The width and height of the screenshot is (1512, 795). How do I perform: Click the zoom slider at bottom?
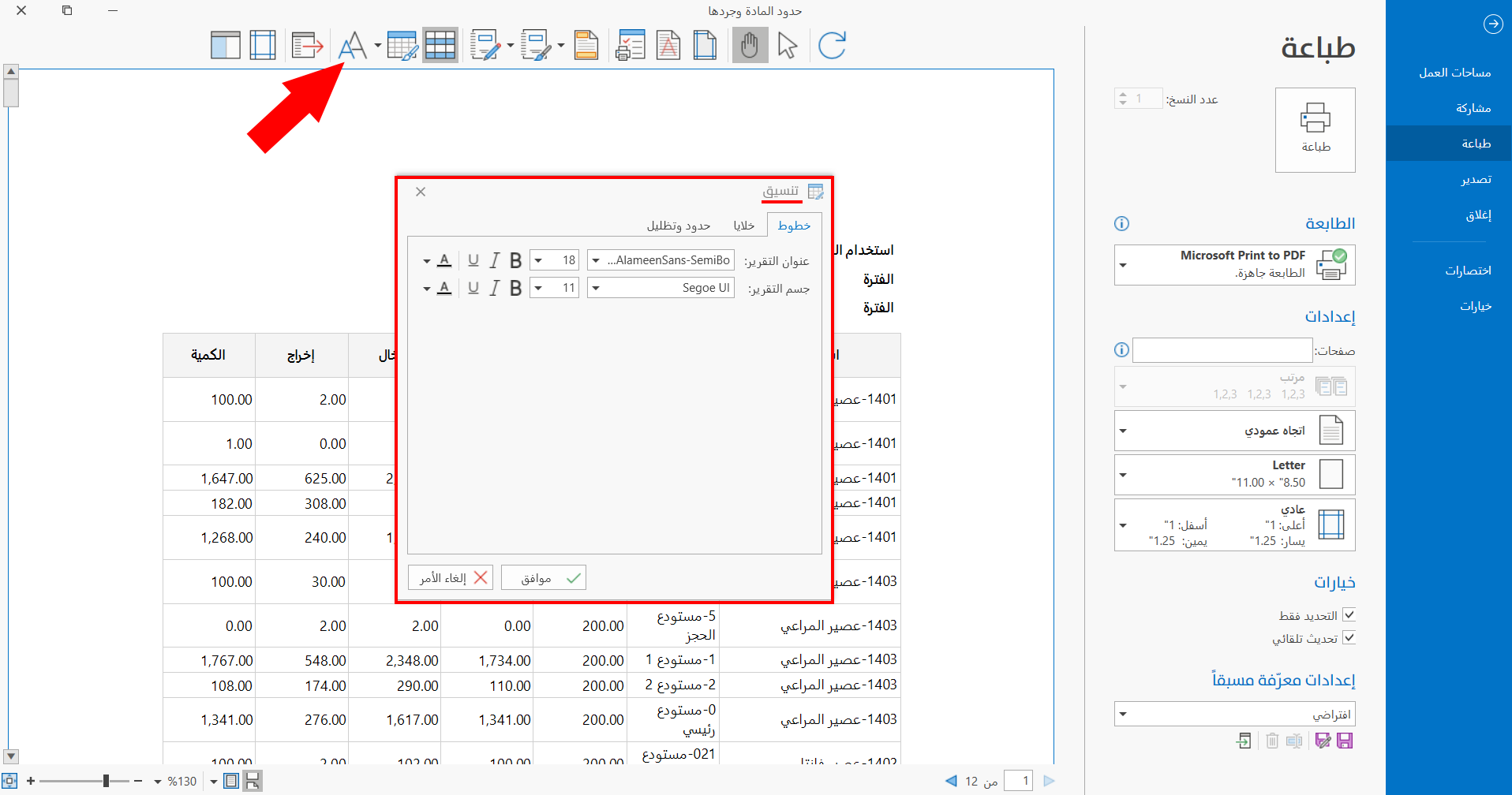[84, 781]
